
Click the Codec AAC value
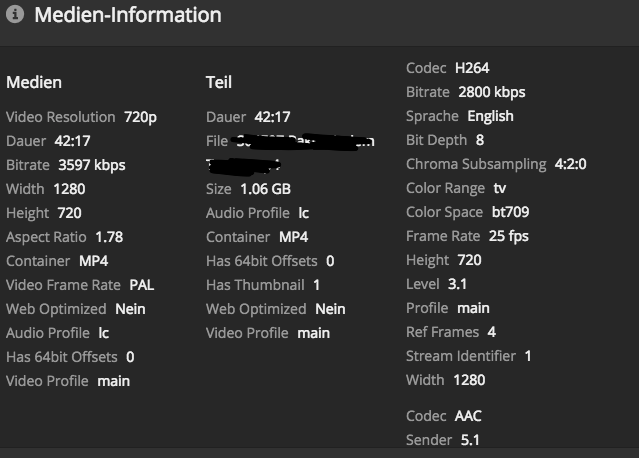point(469,416)
